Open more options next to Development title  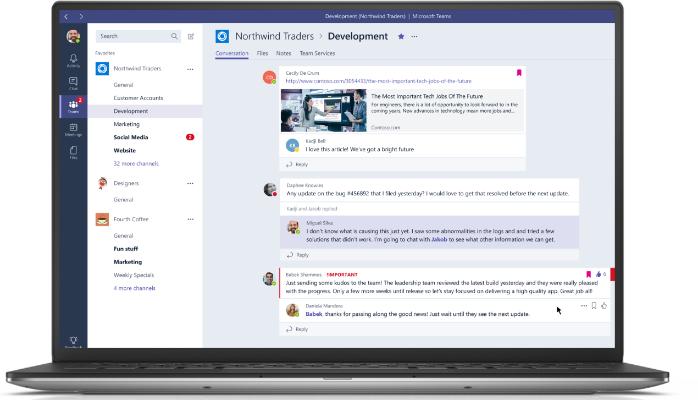coord(414,36)
